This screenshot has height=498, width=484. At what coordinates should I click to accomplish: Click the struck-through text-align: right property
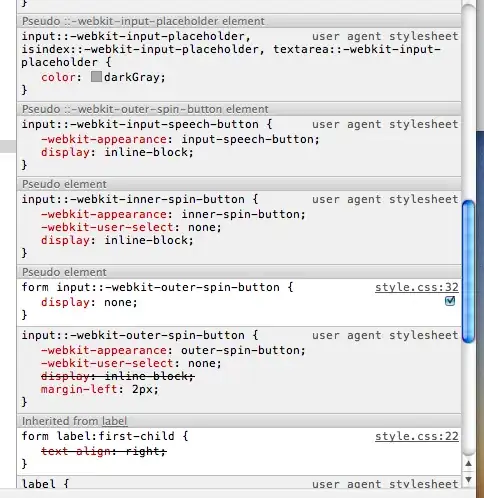click(x=103, y=451)
